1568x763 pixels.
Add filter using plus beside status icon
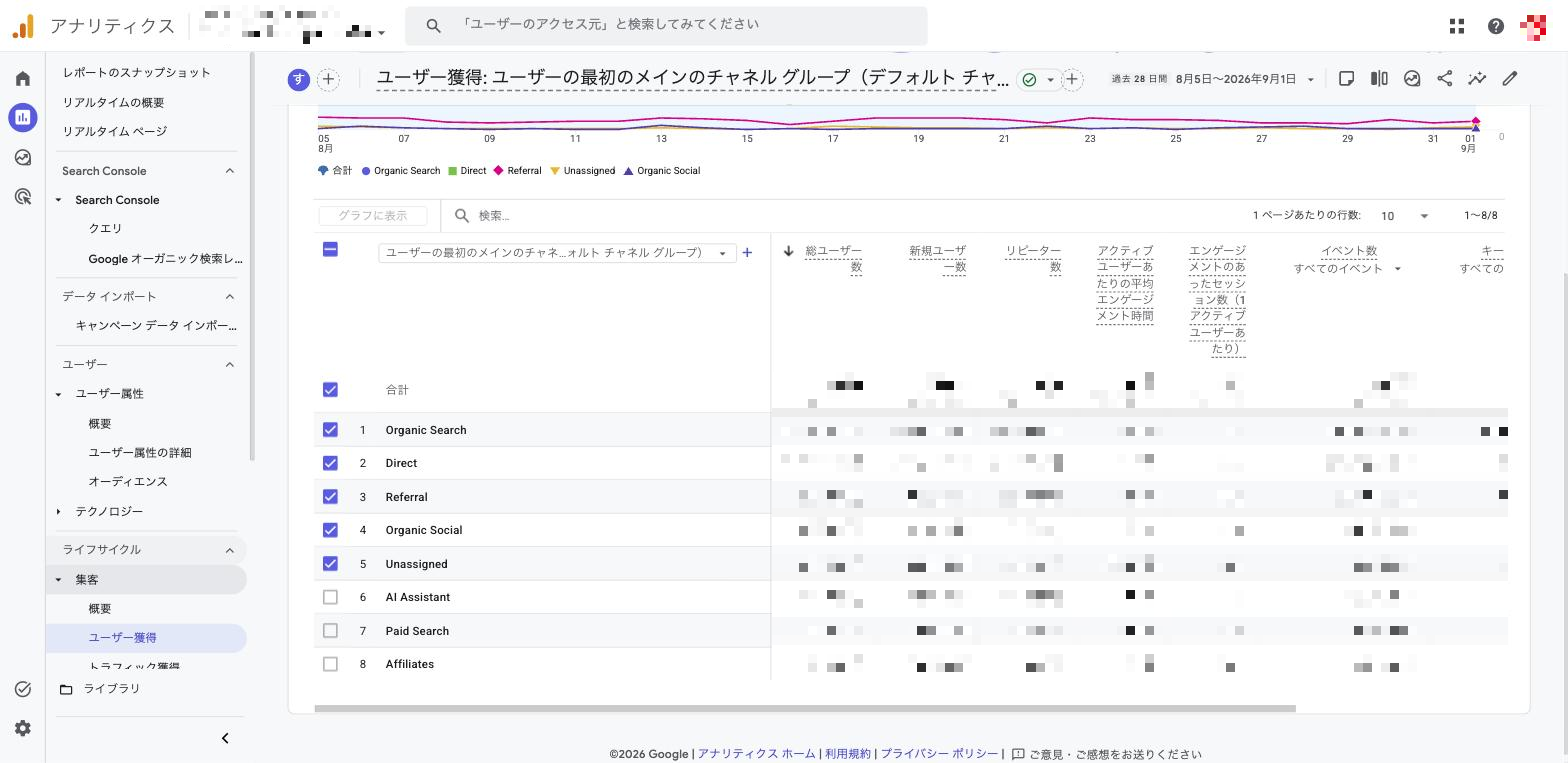pyautogui.click(x=1072, y=79)
